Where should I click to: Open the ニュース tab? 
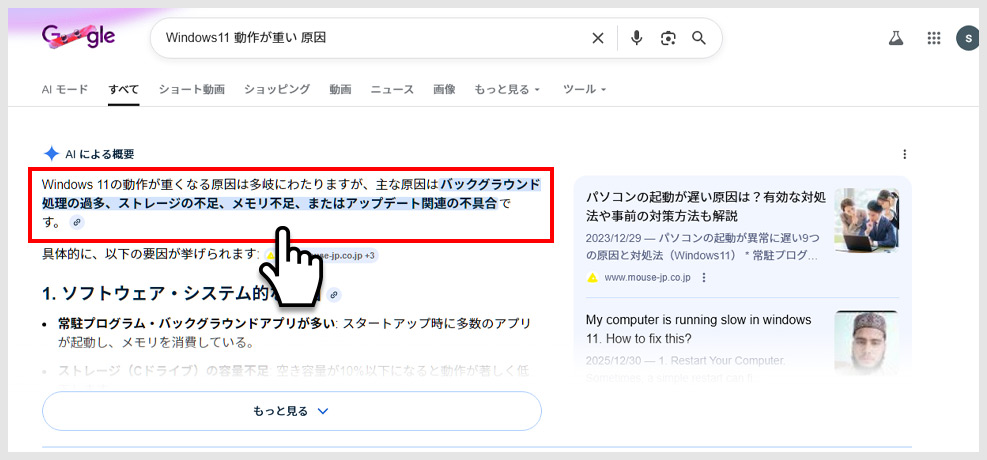pyautogui.click(x=392, y=89)
